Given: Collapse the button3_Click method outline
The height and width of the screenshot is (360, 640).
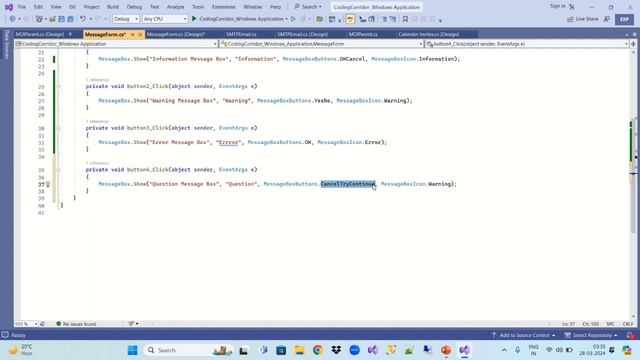Looking at the screenshot, I should (58, 128).
